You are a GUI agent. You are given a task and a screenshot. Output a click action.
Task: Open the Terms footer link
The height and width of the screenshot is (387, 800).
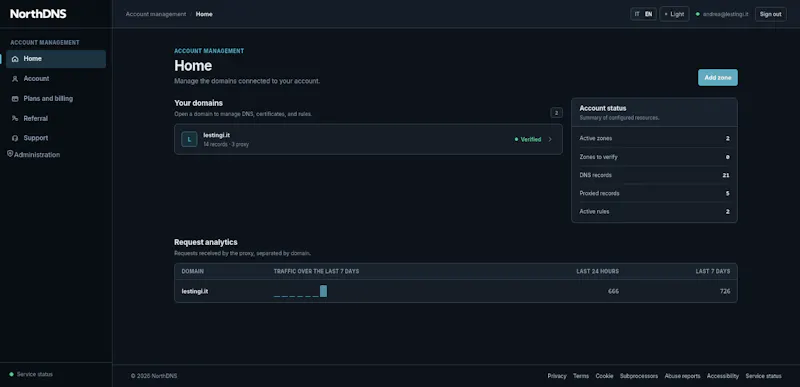pos(581,376)
